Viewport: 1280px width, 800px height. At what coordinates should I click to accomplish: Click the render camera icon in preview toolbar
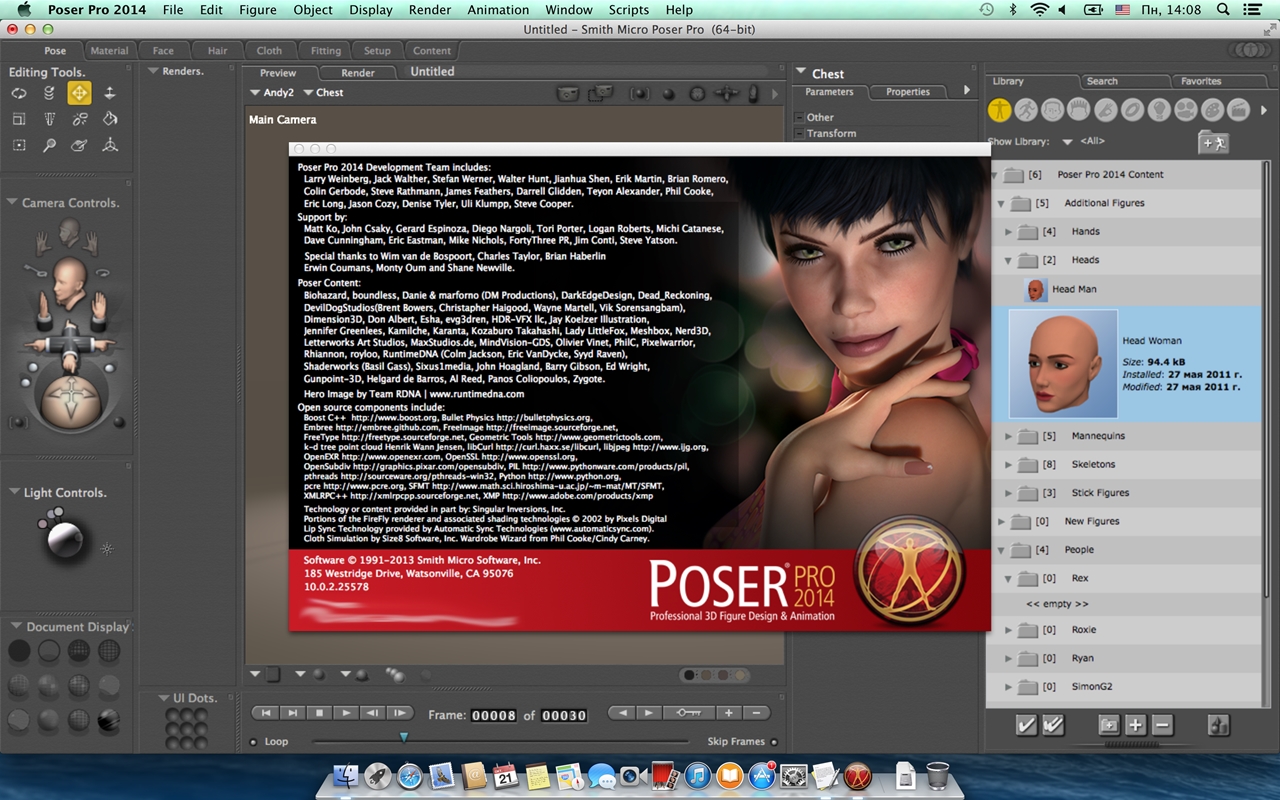tap(568, 93)
